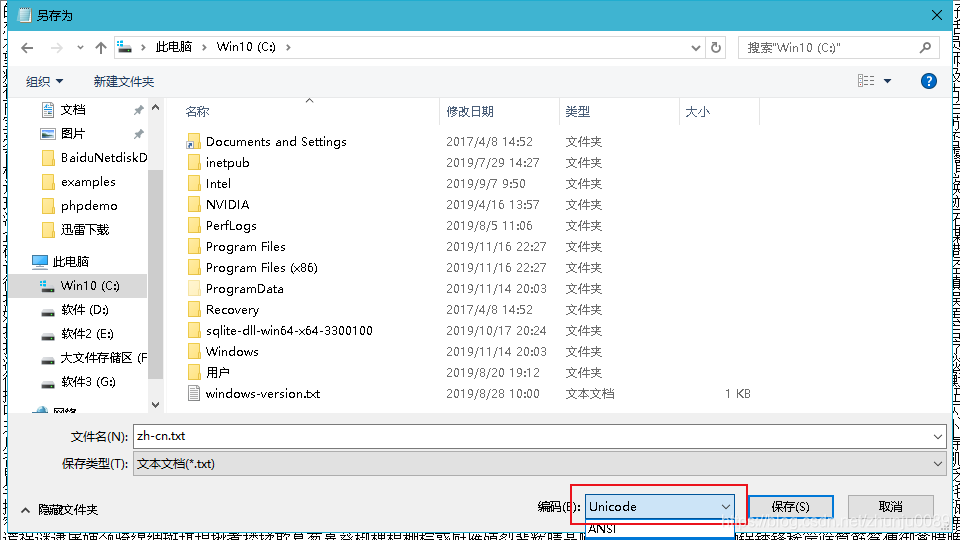Viewport: 960px width, 540px height.
Task: Select Documents and Settings folder icon
Action: click(x=193, y=141)
